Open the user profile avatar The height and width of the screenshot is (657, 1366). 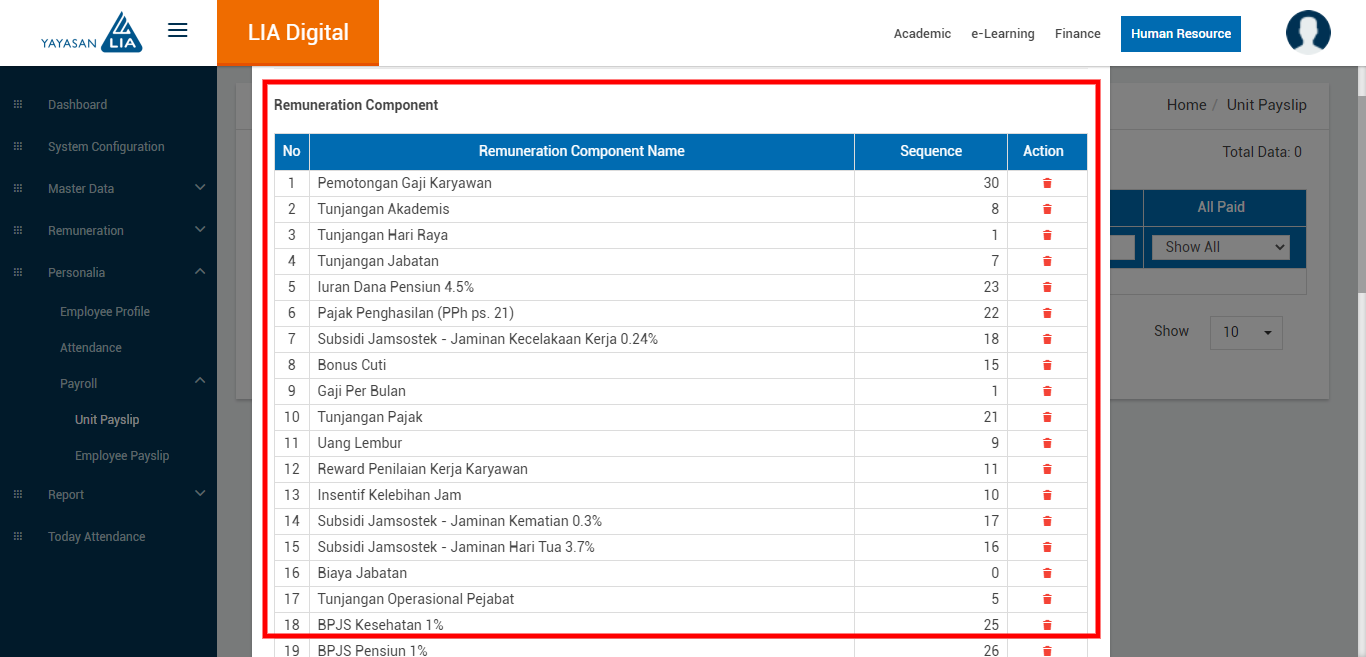(x=1308, y=32)
